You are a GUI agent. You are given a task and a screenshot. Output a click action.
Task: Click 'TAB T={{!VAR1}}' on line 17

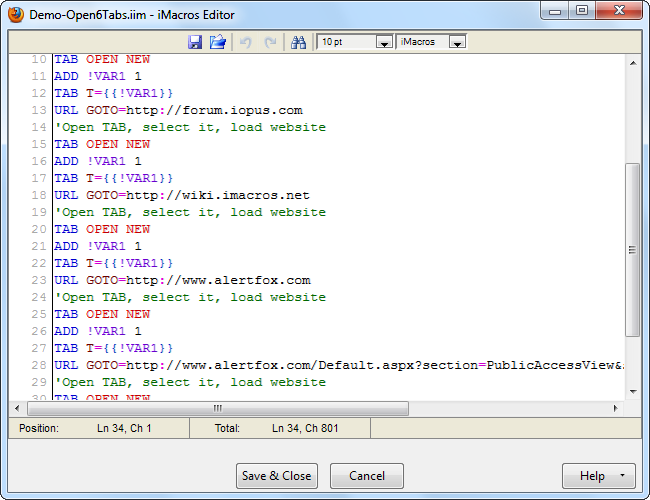(114, 178)
